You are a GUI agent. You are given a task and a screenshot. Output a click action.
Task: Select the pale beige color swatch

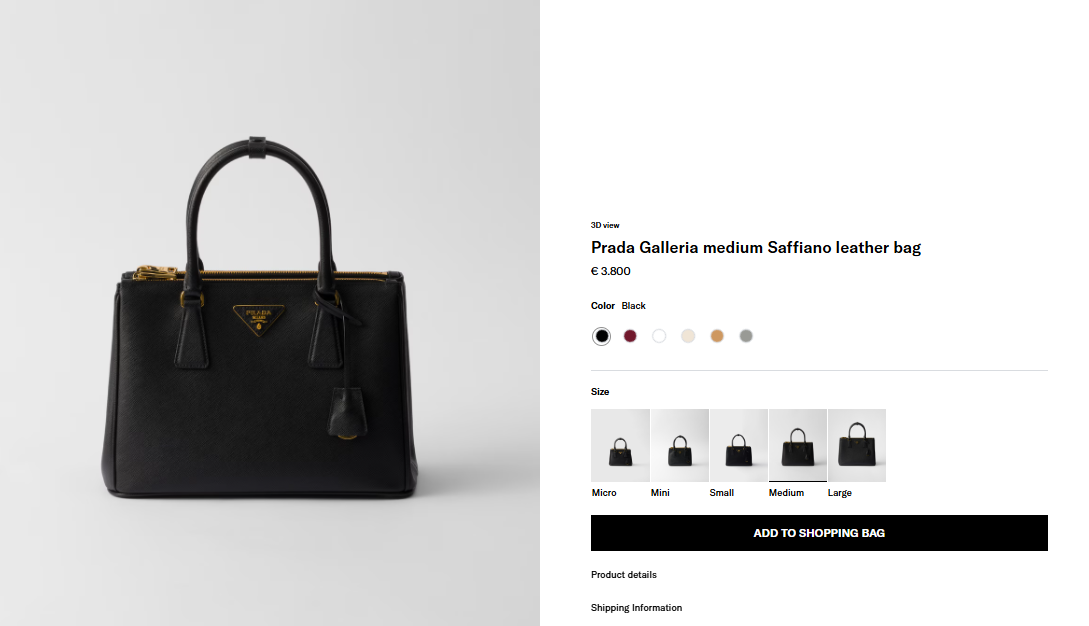click(688, 336)
